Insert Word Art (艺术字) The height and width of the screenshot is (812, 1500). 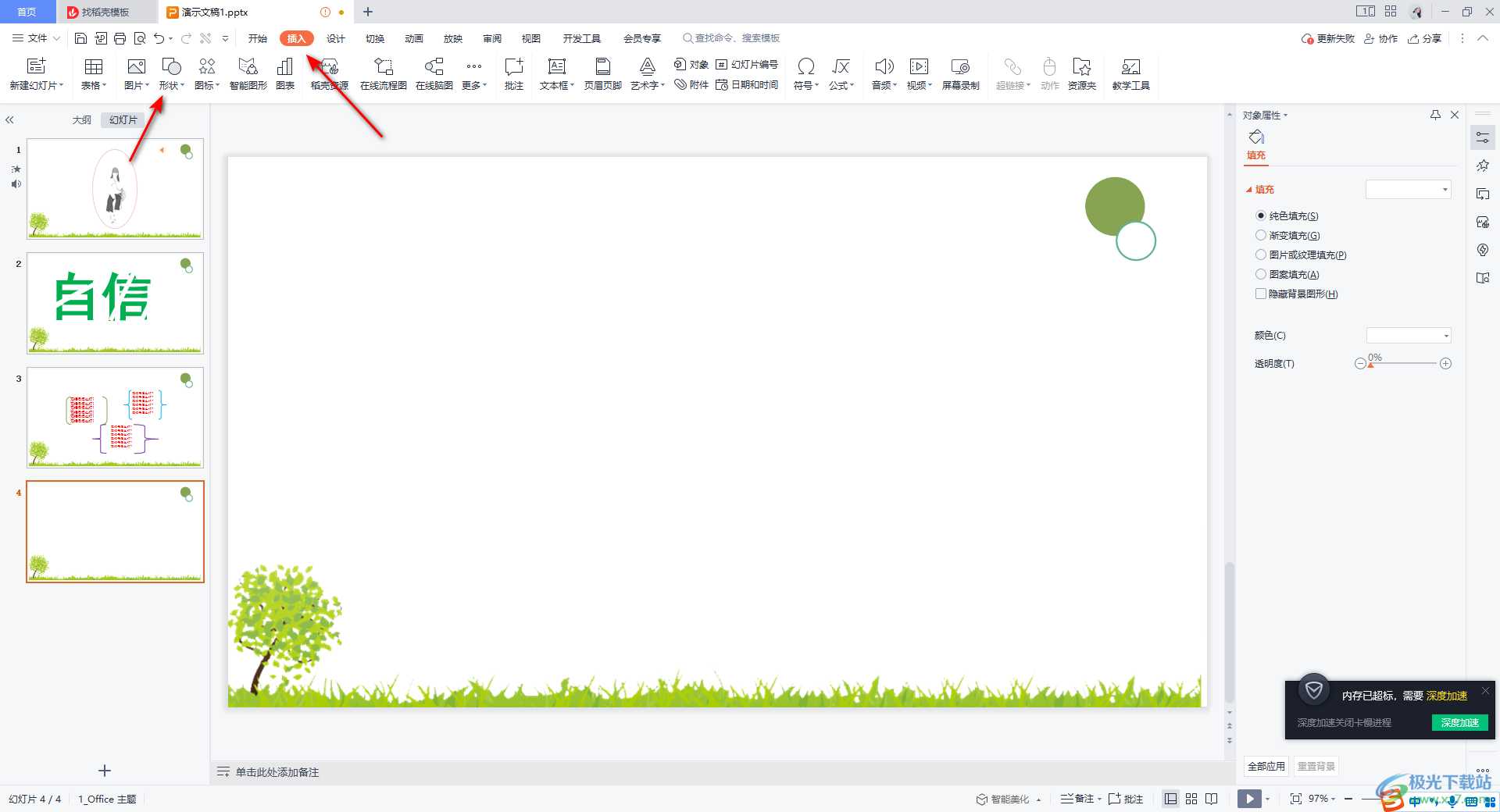(648, 74)
